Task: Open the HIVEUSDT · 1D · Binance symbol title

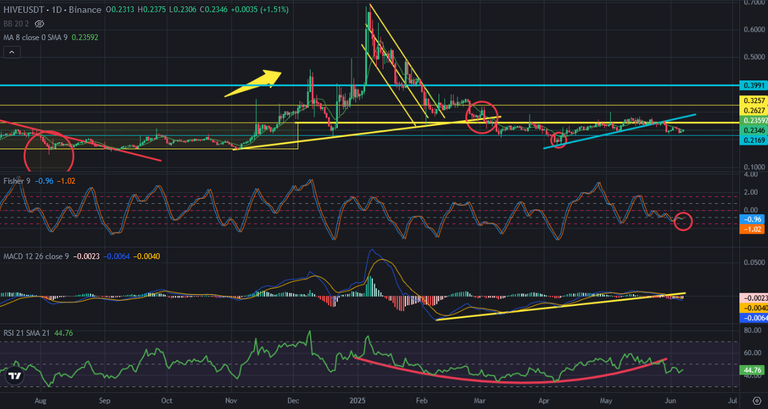Action: tap(52, 10)
